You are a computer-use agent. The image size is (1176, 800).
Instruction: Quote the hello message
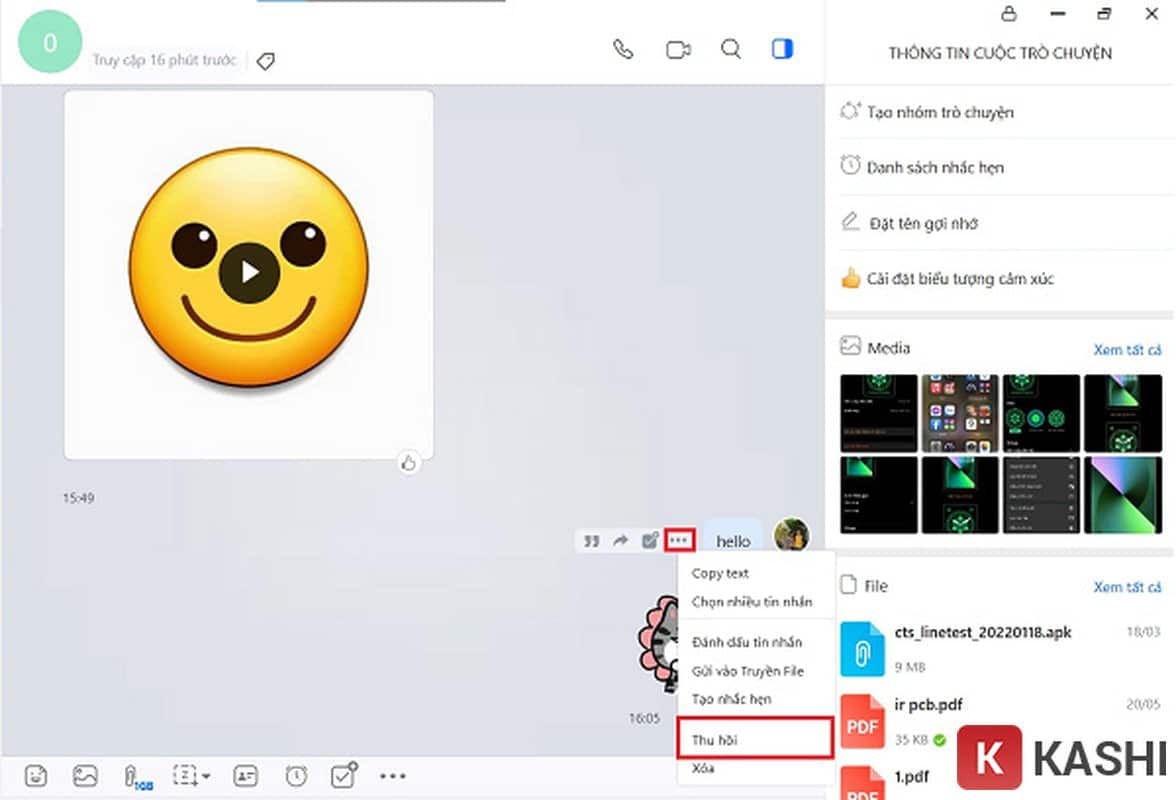tap(592, 540)
